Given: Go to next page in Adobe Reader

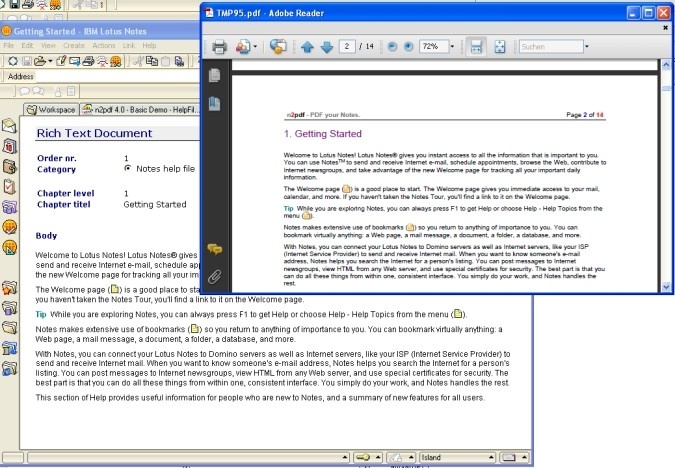Looking at the screenshot, I should (327, 47).
